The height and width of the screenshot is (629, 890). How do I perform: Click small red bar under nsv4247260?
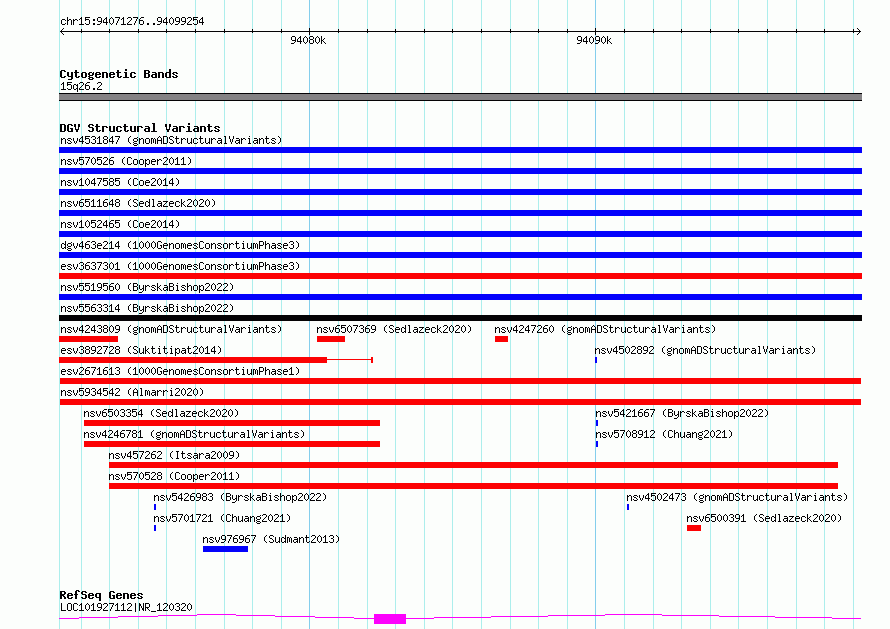click(501, 339)
